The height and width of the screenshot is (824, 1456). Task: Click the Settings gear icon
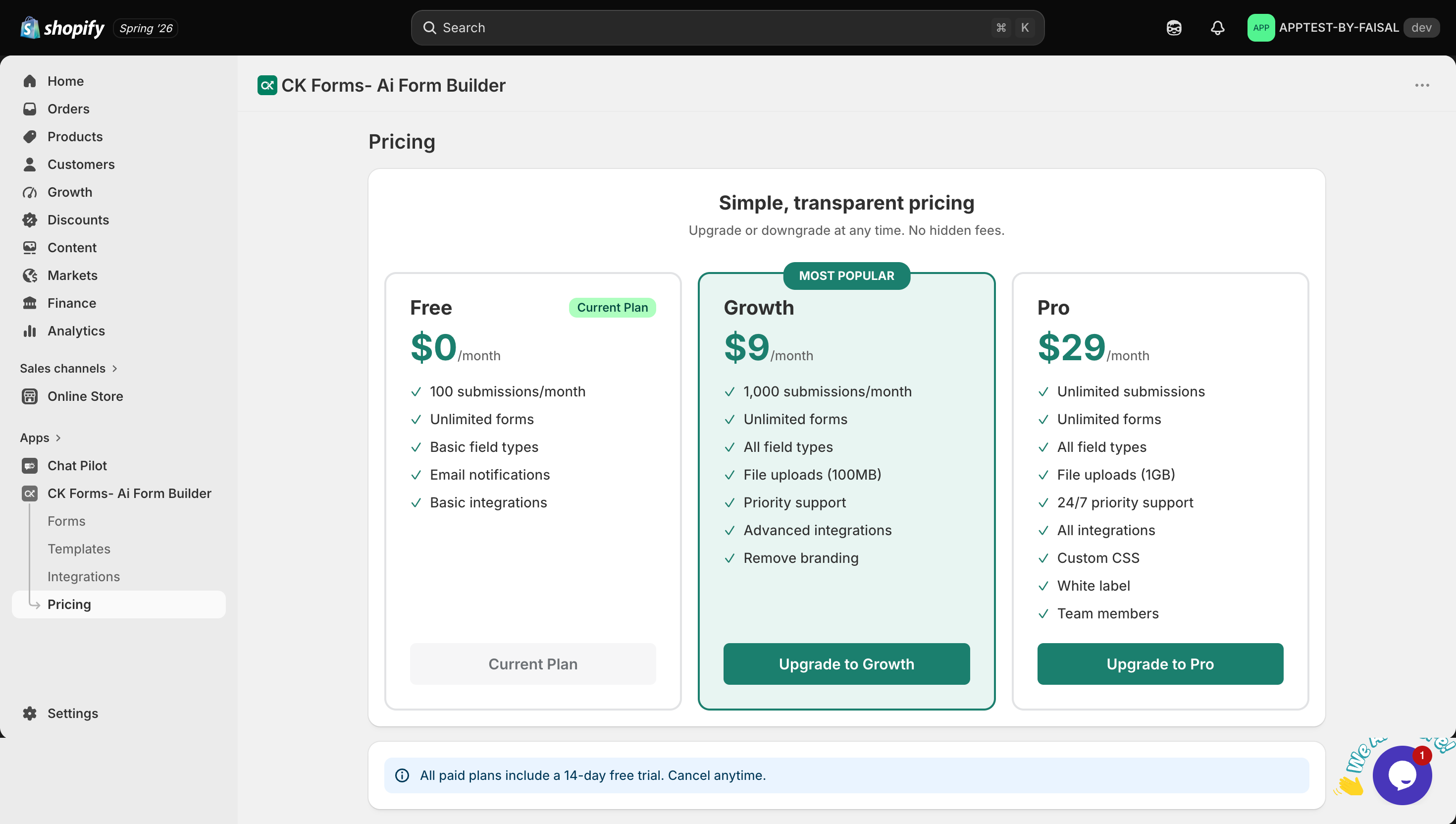(29, 713)
